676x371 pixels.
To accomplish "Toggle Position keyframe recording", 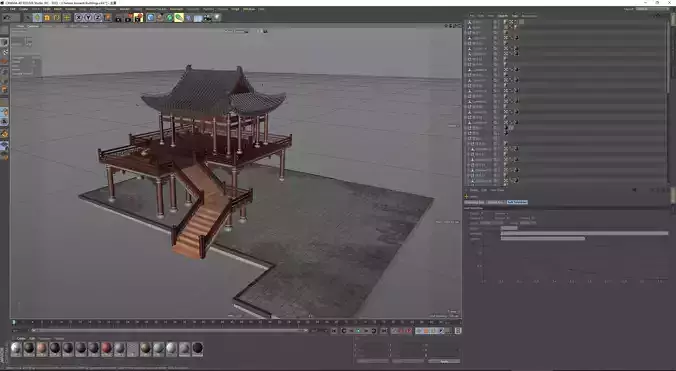I will click(x=418, y=330).
